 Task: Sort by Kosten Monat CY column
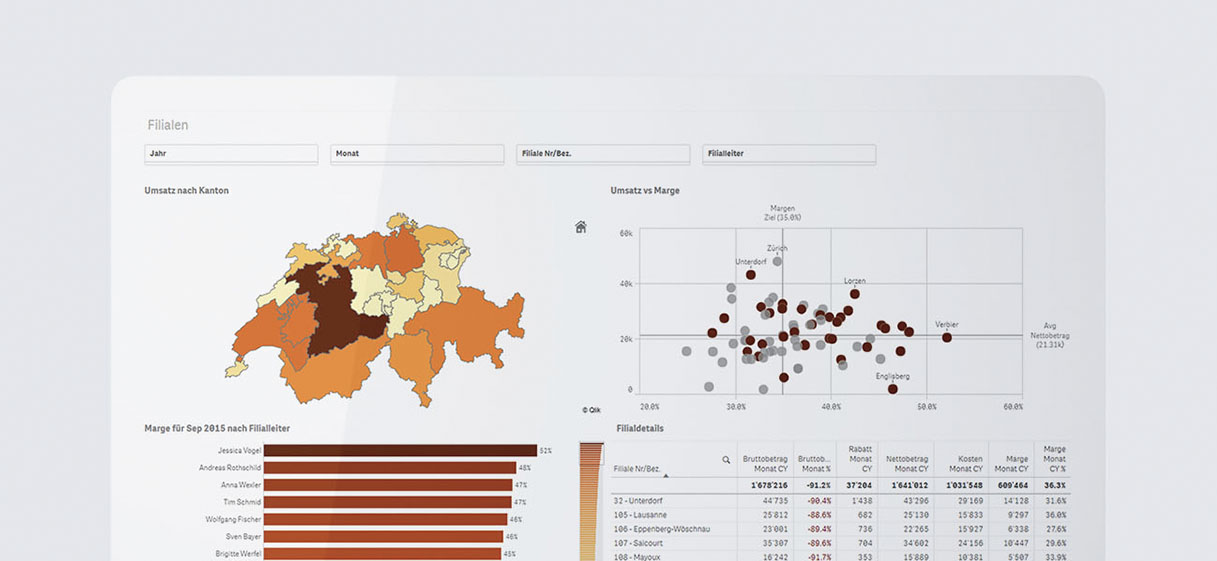point(964,463)
